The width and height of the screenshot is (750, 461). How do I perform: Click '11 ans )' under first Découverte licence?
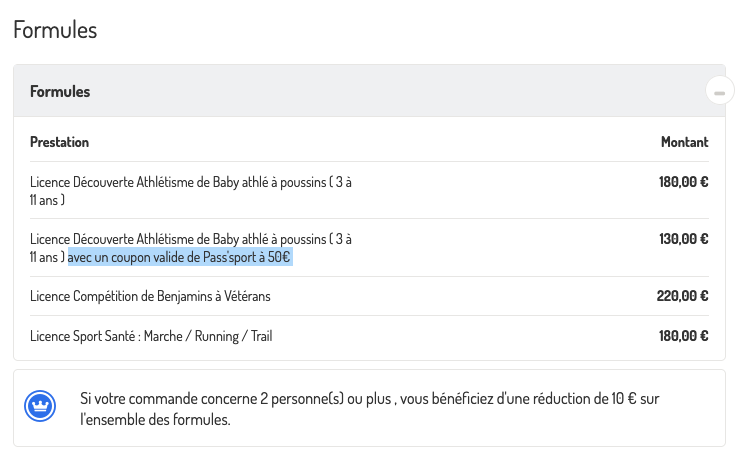(47, 201)
